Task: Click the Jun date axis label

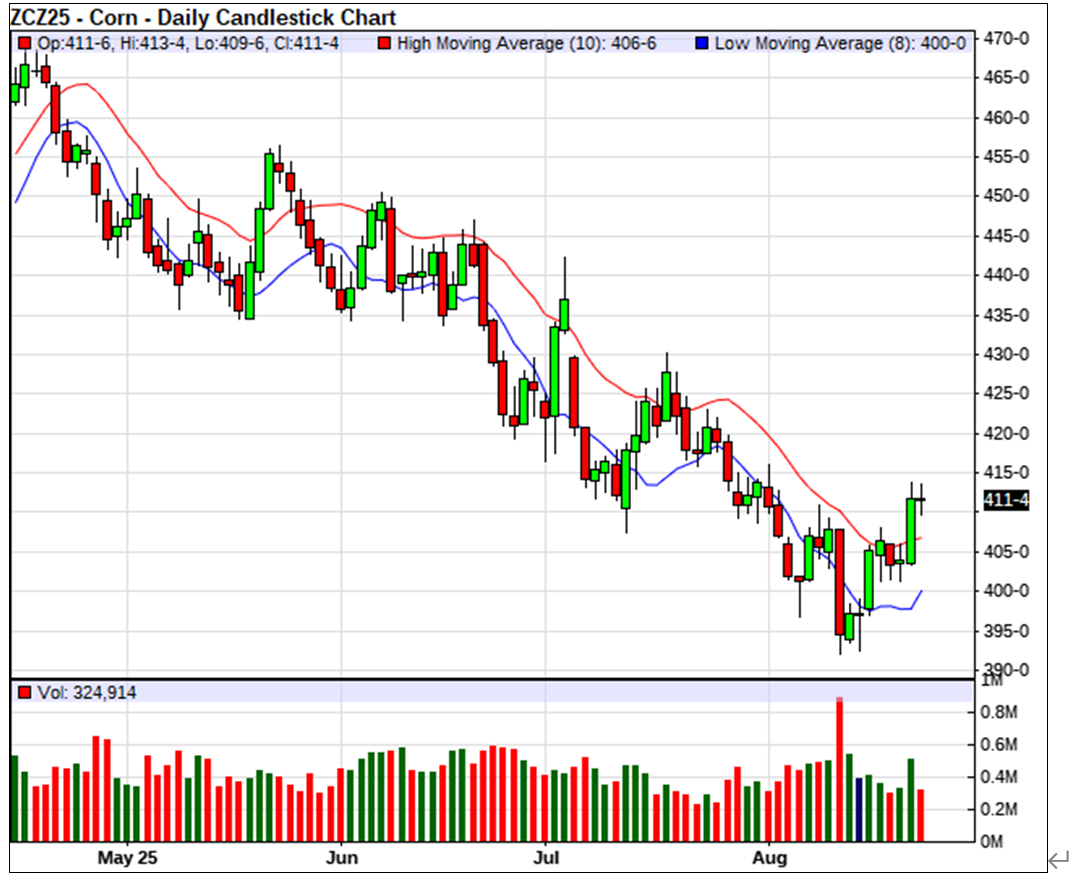Action: [x=342, y=858]
